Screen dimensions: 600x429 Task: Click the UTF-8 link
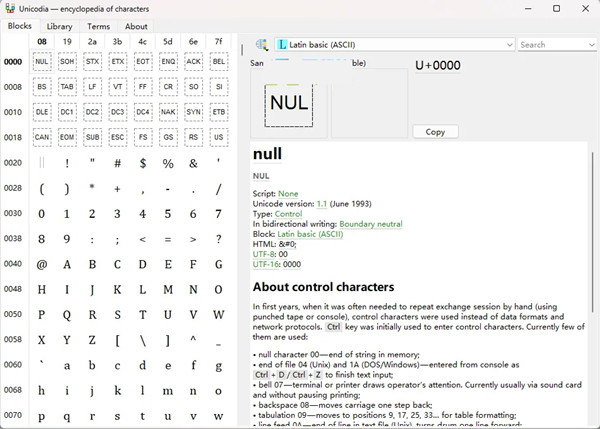(x=265, y=254)
